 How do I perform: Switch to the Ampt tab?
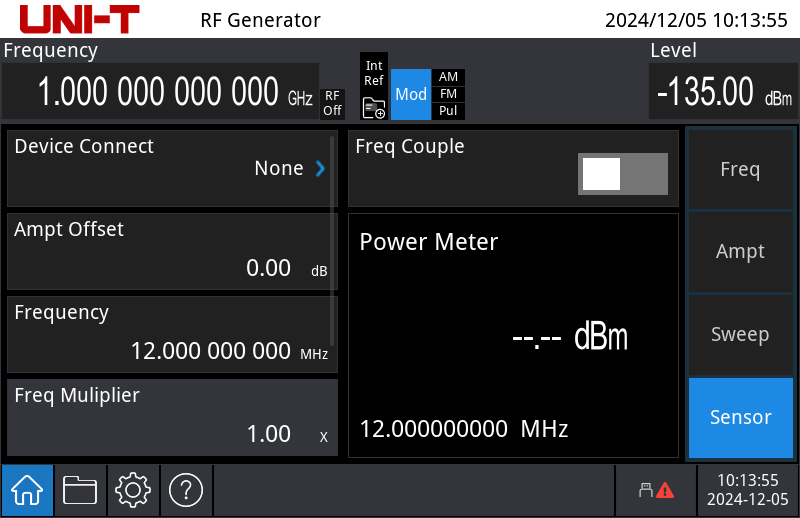click(740, 252)
